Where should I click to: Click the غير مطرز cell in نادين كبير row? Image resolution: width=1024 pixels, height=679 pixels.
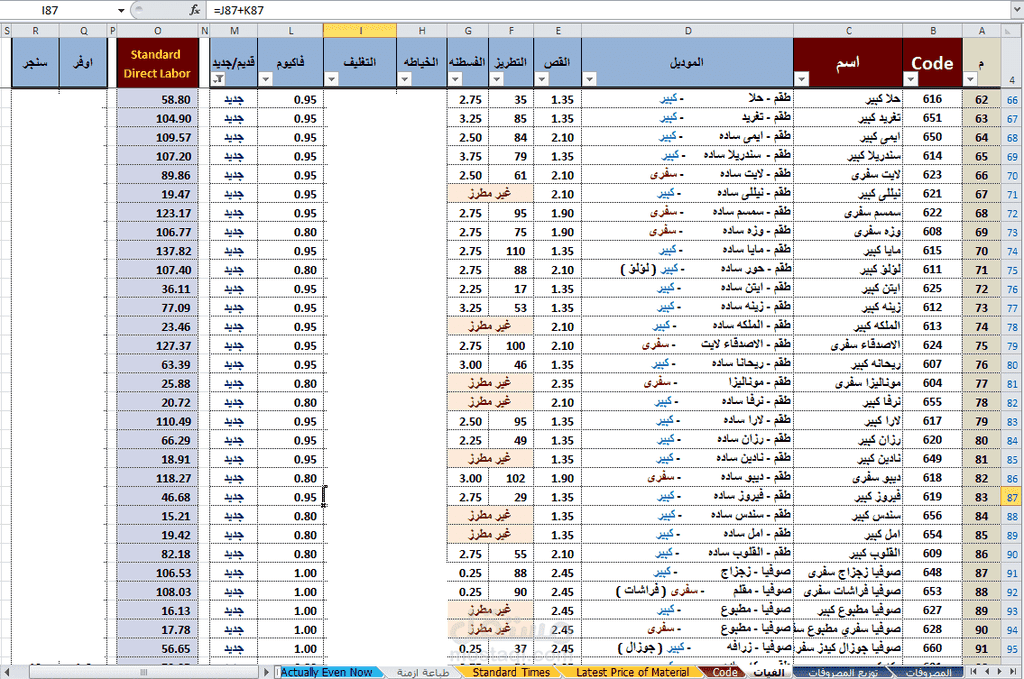490,460
